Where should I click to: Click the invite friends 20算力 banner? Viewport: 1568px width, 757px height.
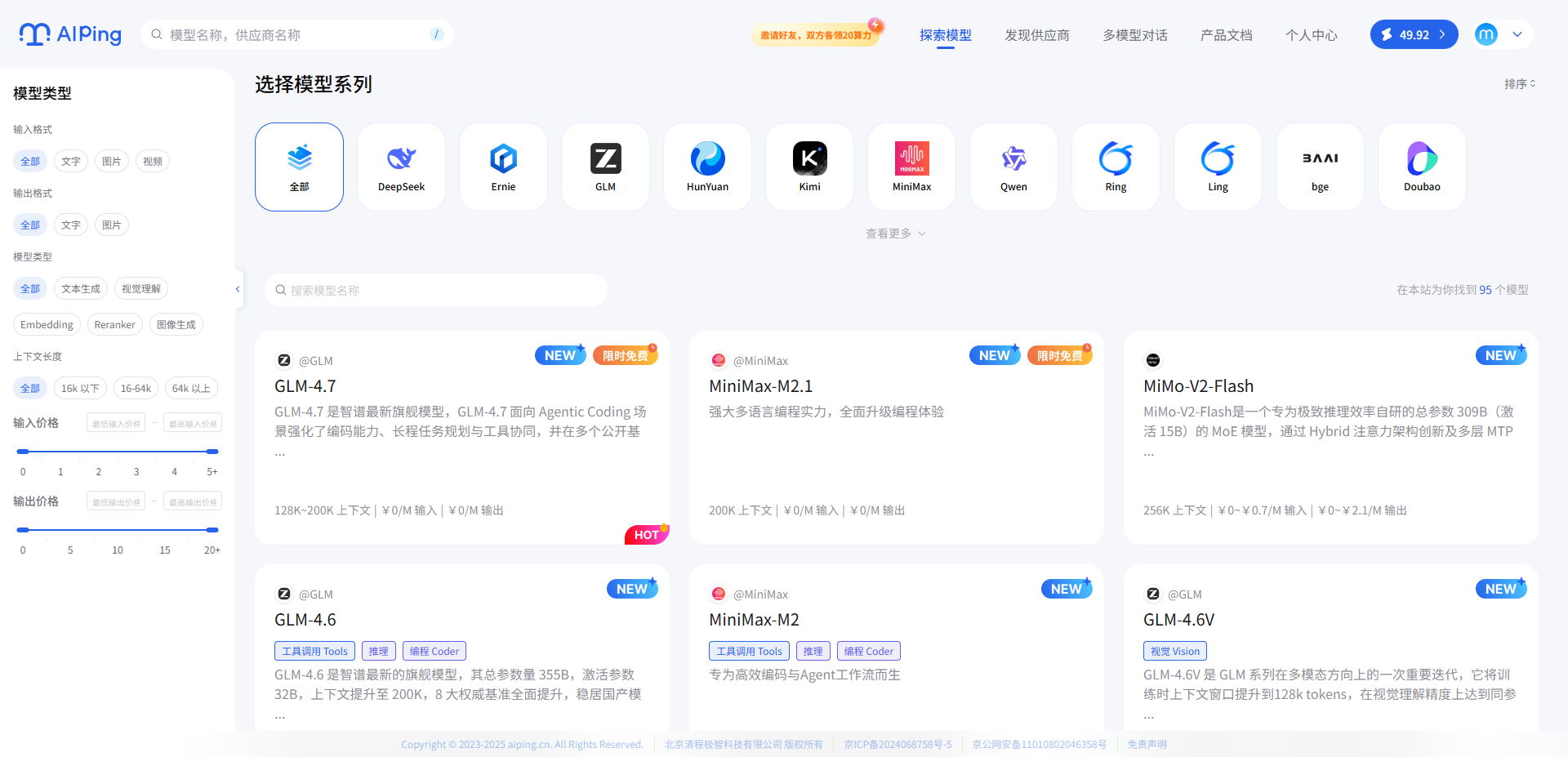816,35
